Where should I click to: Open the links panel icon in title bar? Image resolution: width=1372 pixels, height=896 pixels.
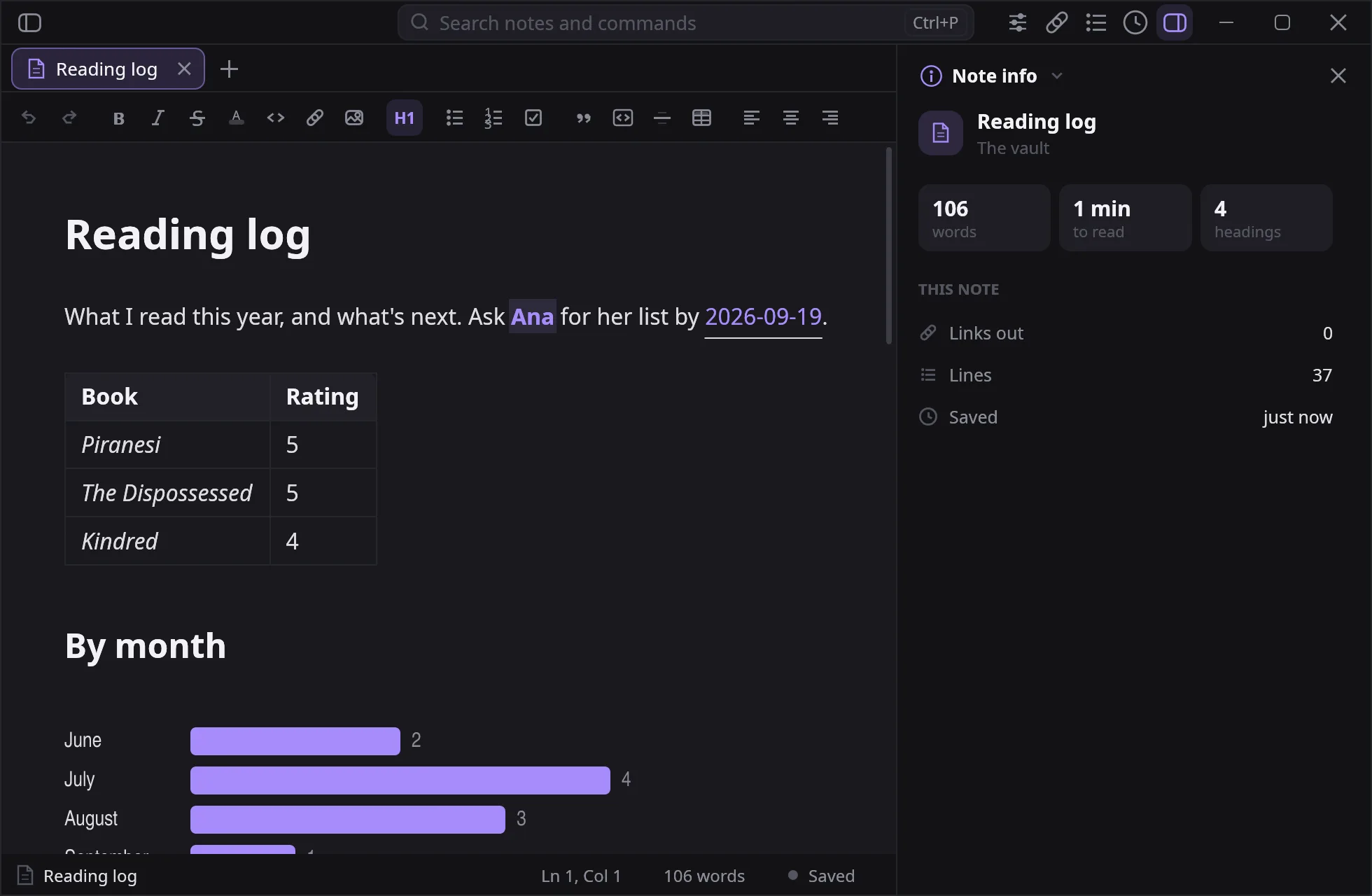[x=1057, y=23]
